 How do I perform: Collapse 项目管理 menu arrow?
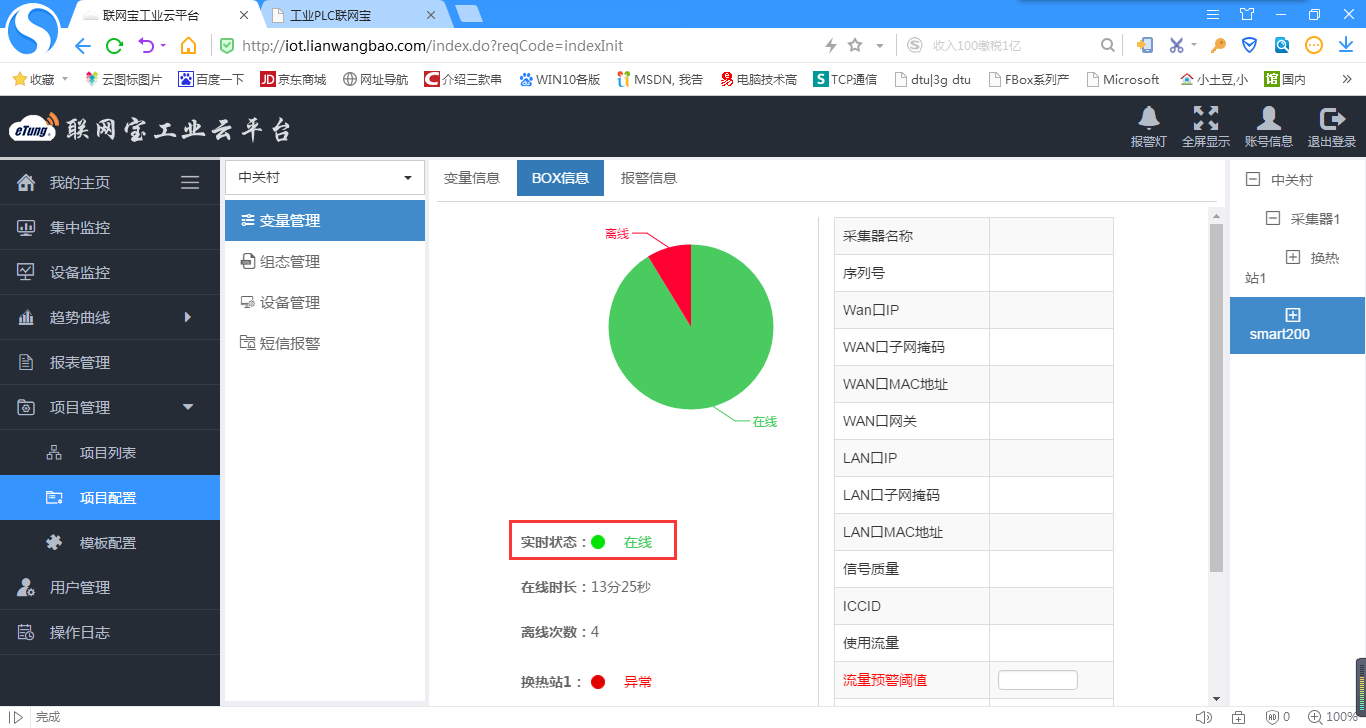pos(188,407)
